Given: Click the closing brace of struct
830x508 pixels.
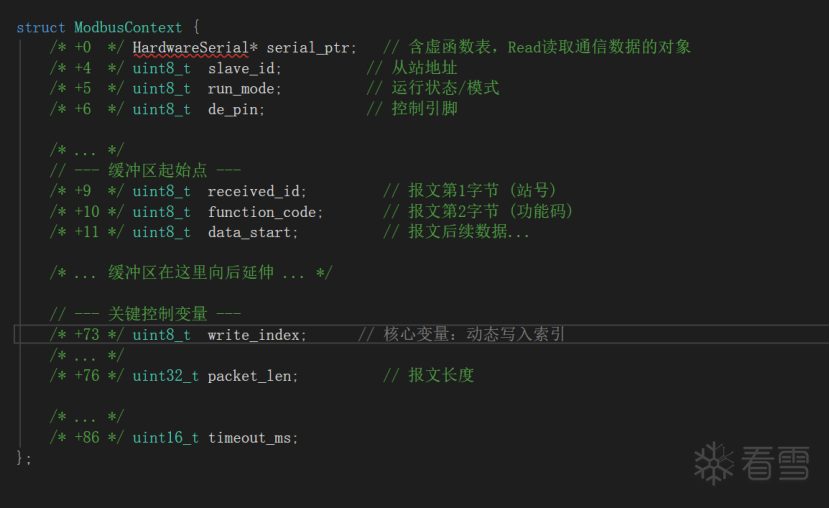Looking at the screenshot, I should pos(21,457).
